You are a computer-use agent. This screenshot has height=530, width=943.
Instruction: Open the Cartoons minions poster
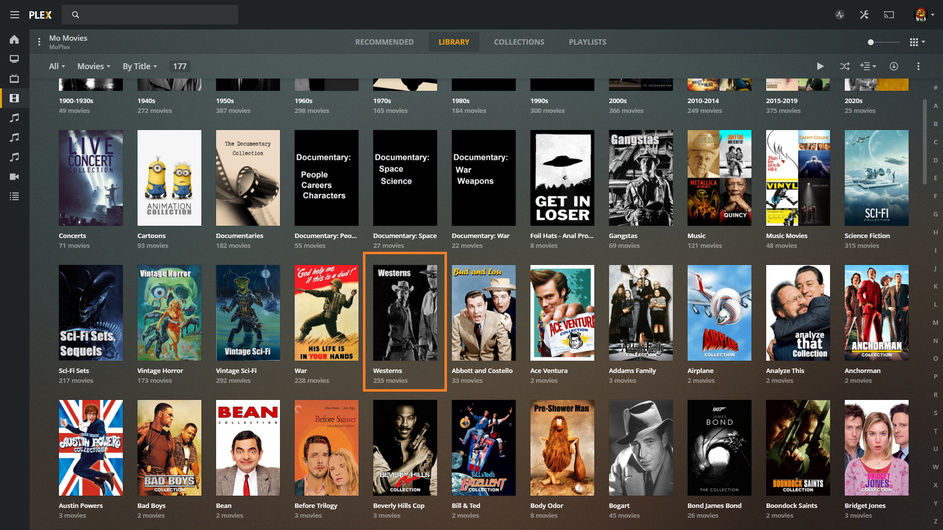(x=170, y=178)
